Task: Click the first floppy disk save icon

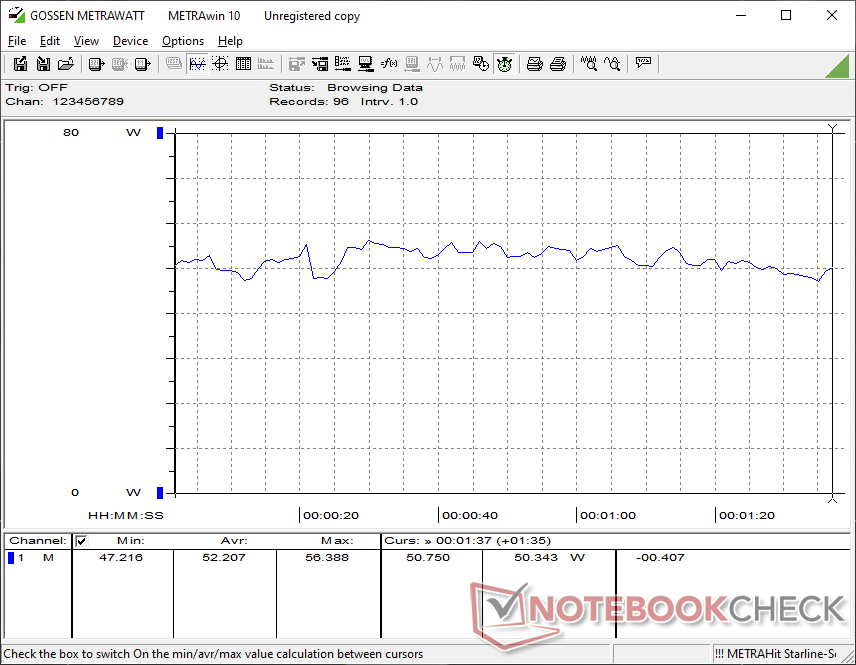Action: point(20,64)
